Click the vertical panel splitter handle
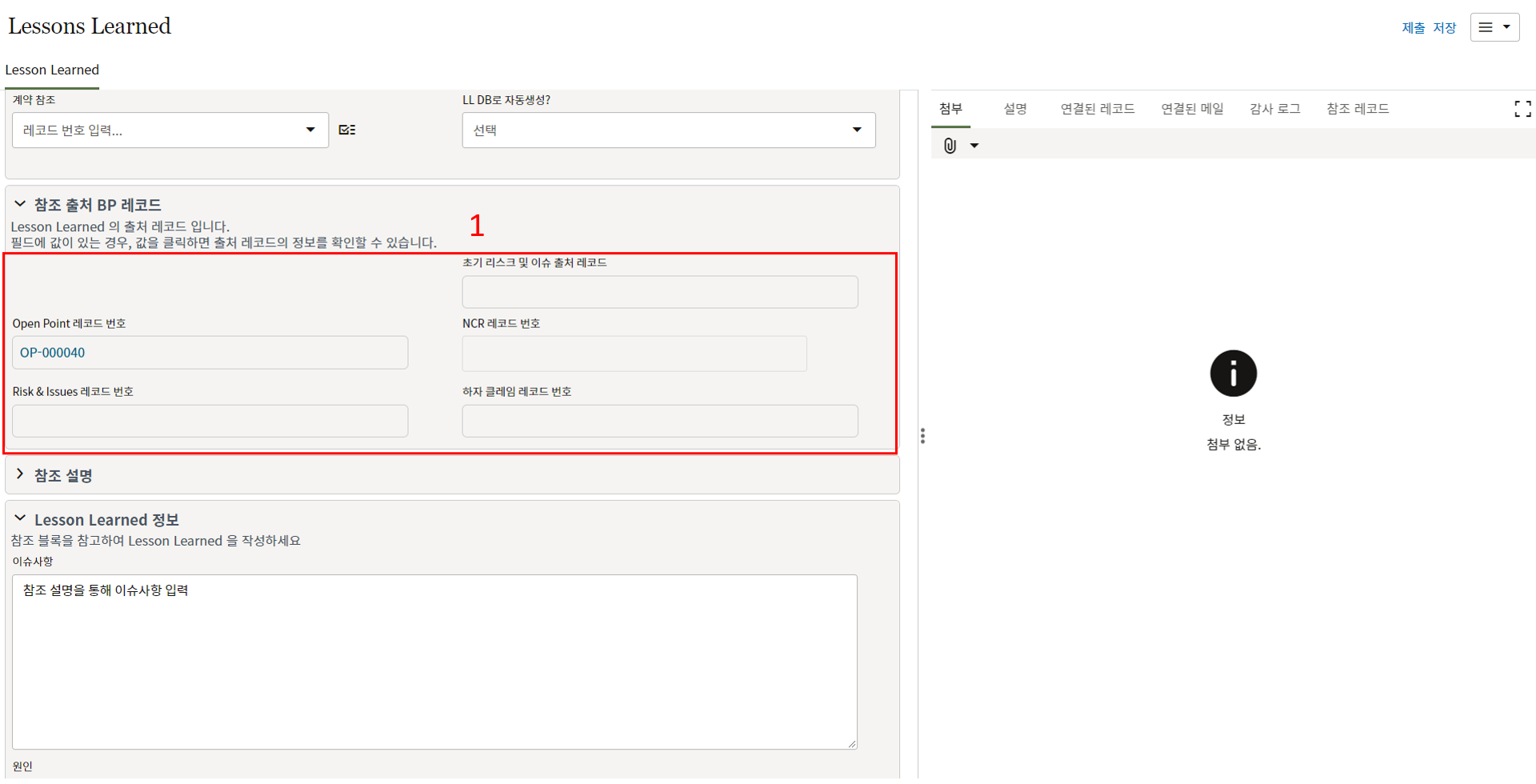1536x784 pixels. 922,436
